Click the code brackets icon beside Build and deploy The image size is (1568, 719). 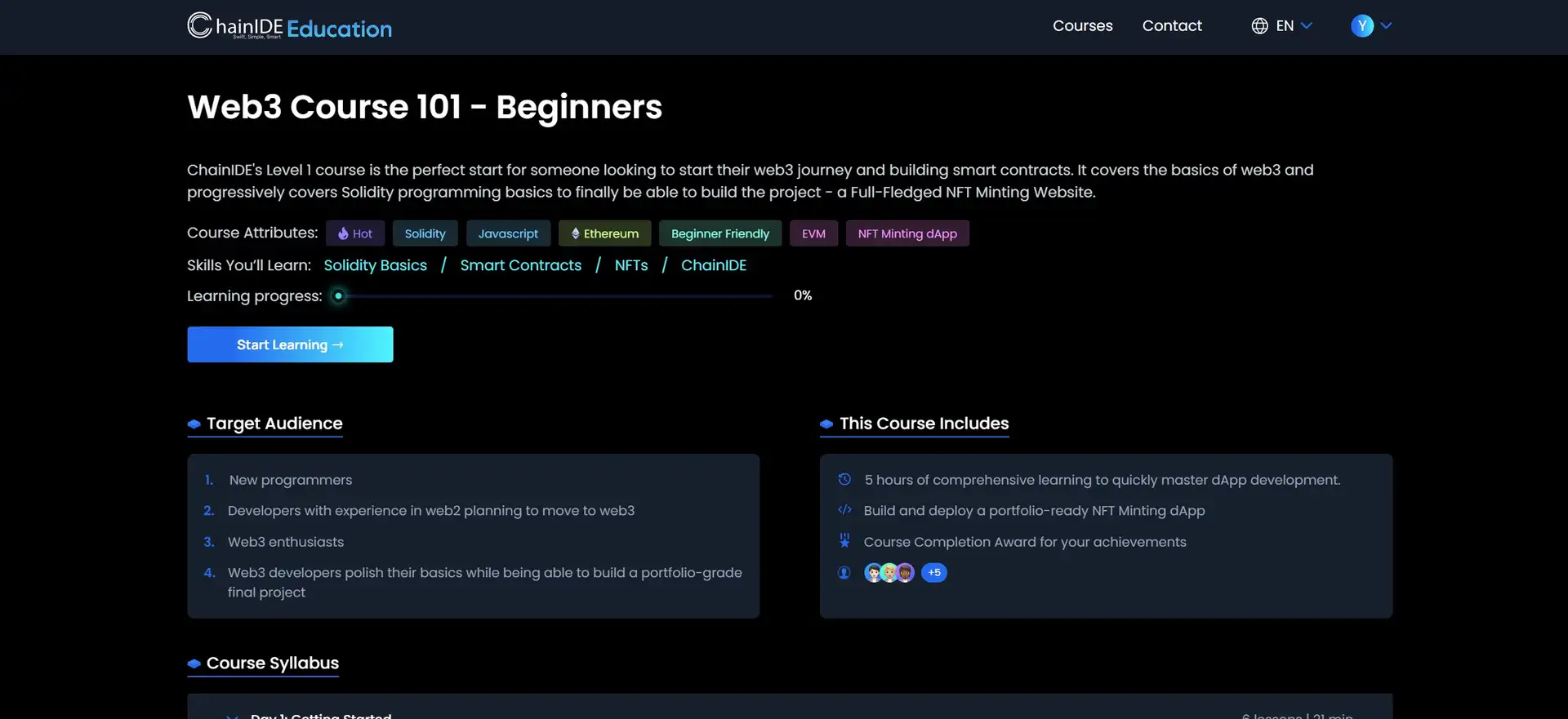click(x=844, y=510)
